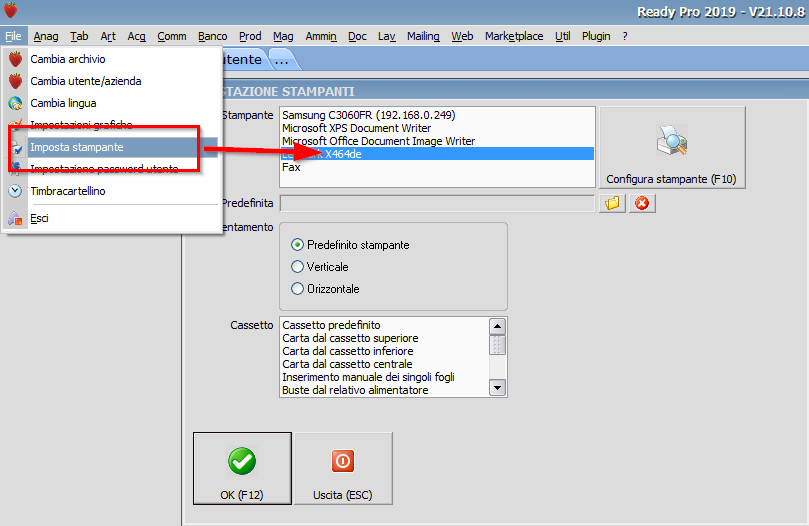Select Microsoft Office Document Image Writer

point(437,141)
